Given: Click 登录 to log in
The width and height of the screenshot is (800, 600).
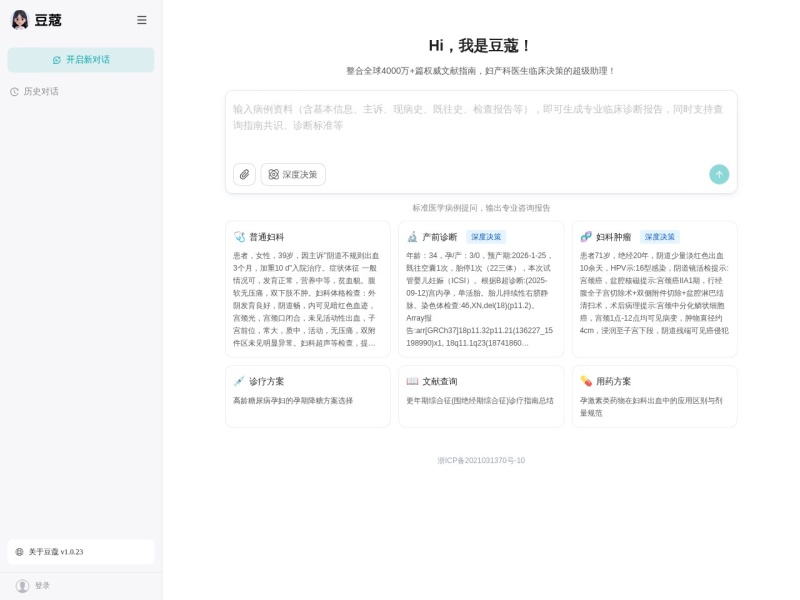Looking at the screenshot, I should [42, 586].
